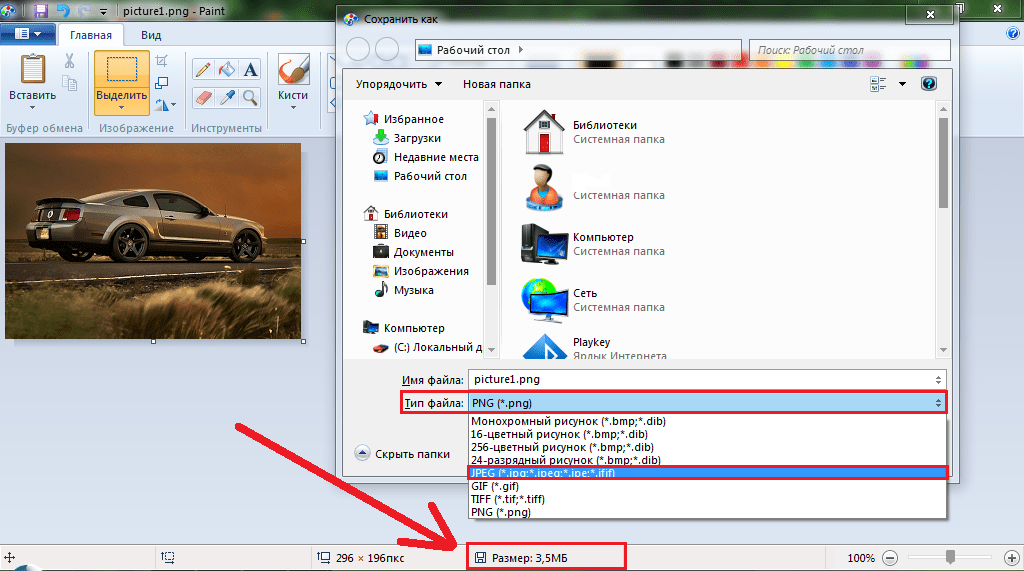Screen dimensions: 1024x571
Task: Select Изображения under Библиотеки
Action: [421, 271]
